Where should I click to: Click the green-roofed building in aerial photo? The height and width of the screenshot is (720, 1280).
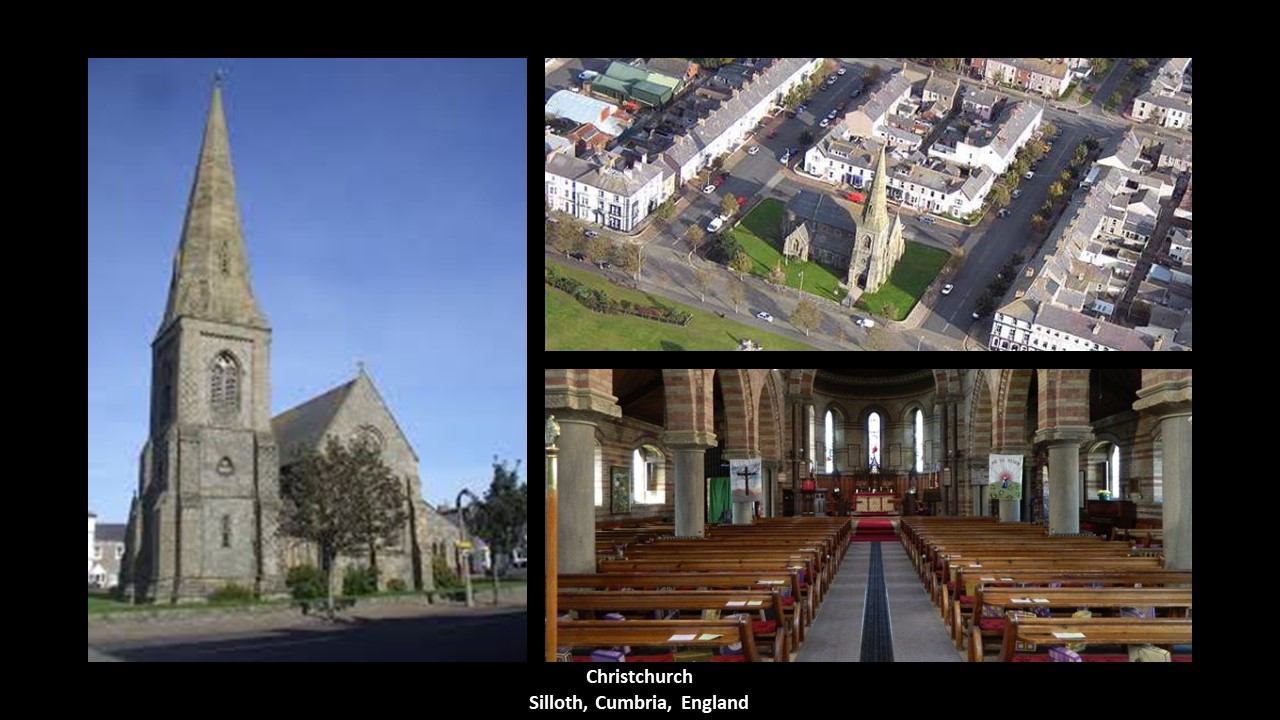[638, 84]
